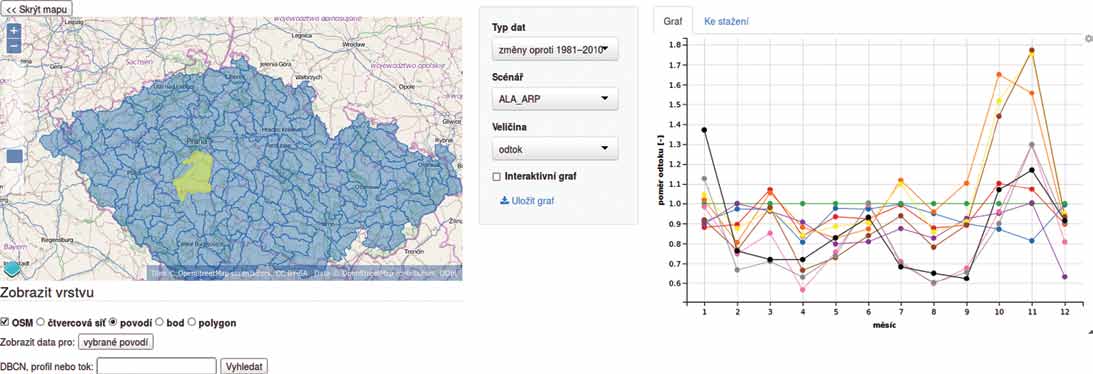Screen dimensions: 1093x374
Task: Click download icon next to Uložit graf
Action: 504,201
